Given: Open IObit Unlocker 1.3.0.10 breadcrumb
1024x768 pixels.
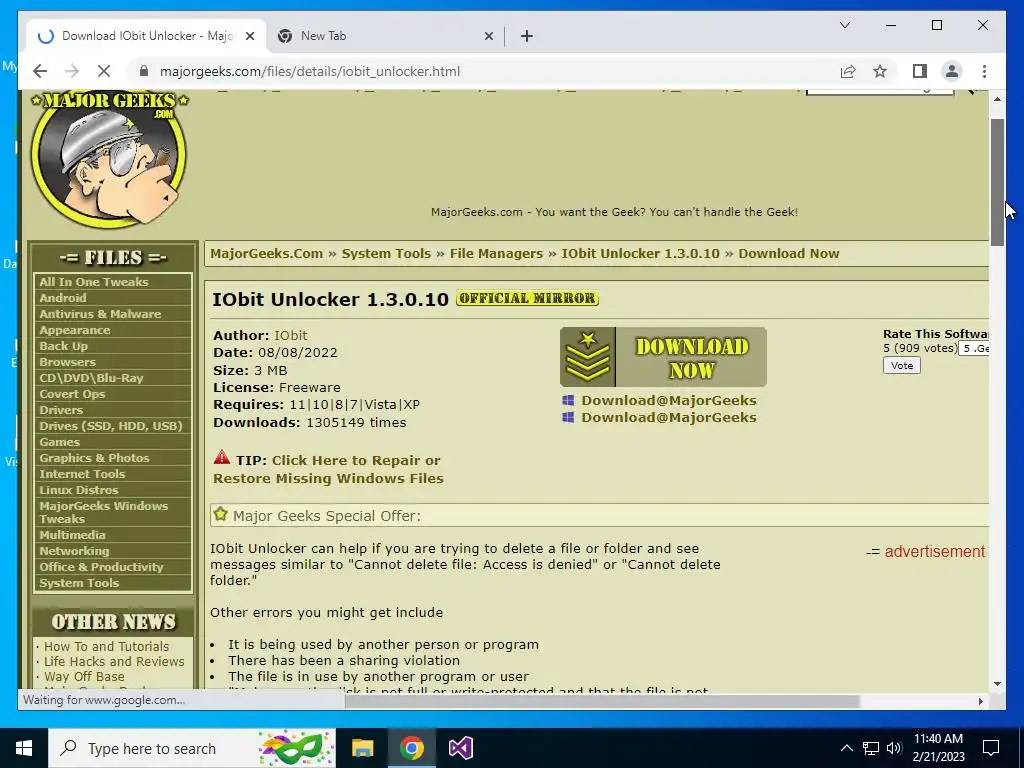Looking at the screenshot, I should pyautogui.click(x=641, y=253).
